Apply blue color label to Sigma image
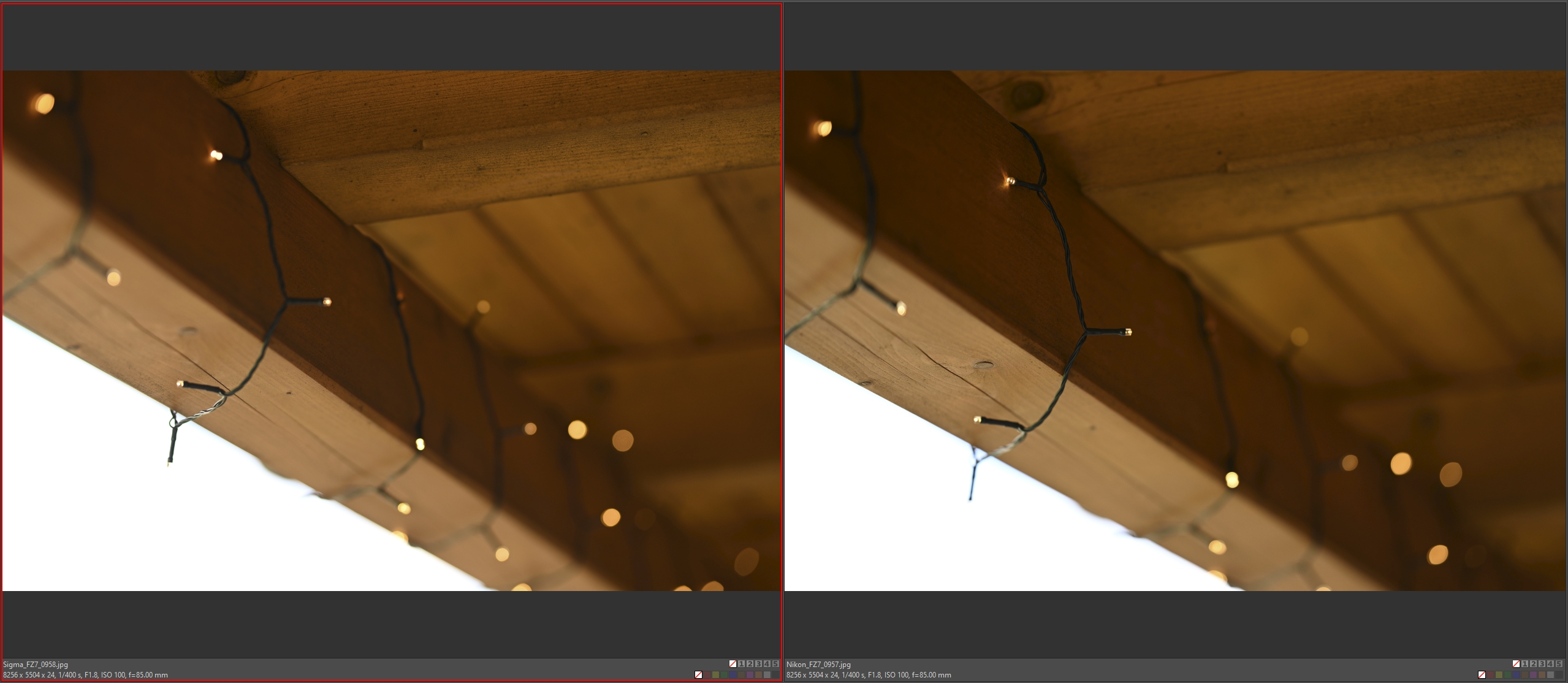 733,674
